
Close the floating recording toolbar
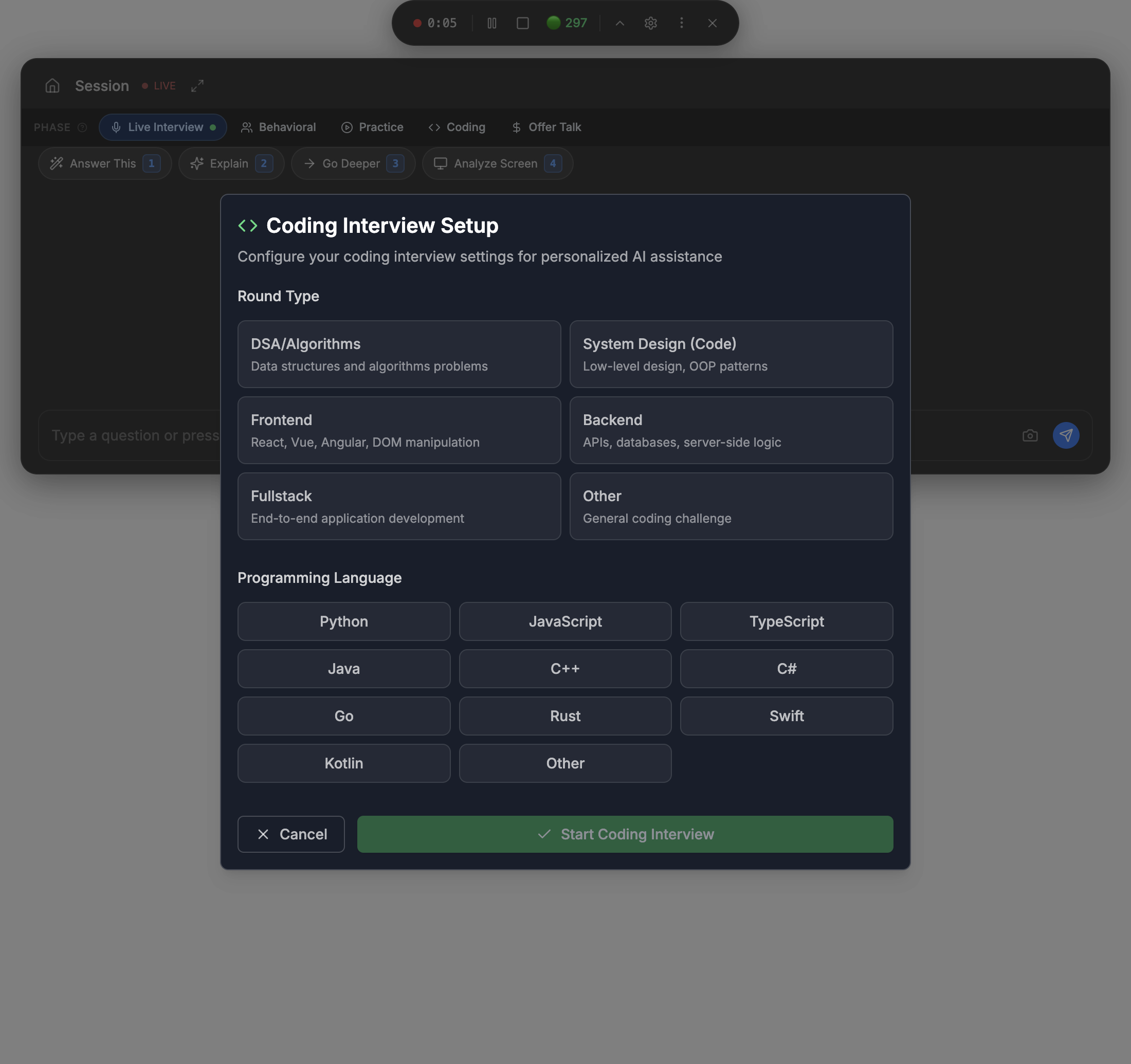click(x=713, y=23)
